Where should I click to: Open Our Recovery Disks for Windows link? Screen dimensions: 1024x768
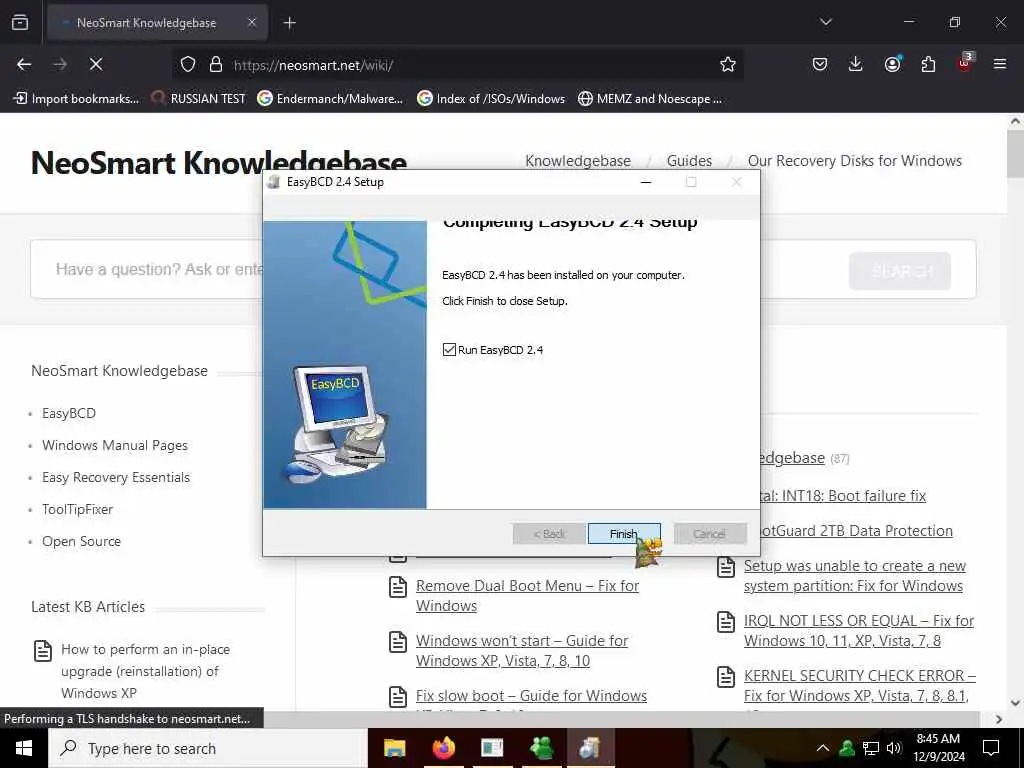click(855, 161)
